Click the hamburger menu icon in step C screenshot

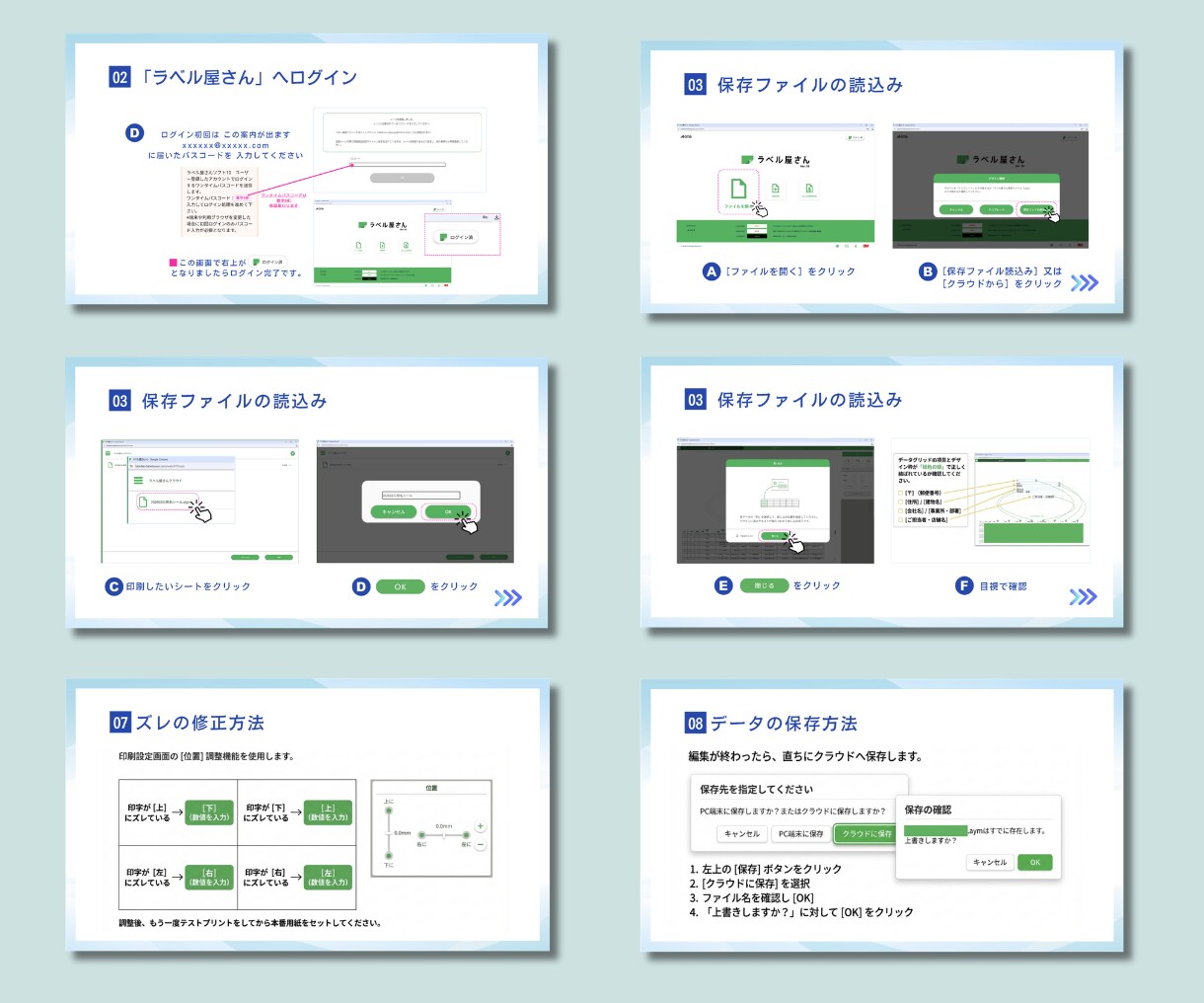point(139,481)
